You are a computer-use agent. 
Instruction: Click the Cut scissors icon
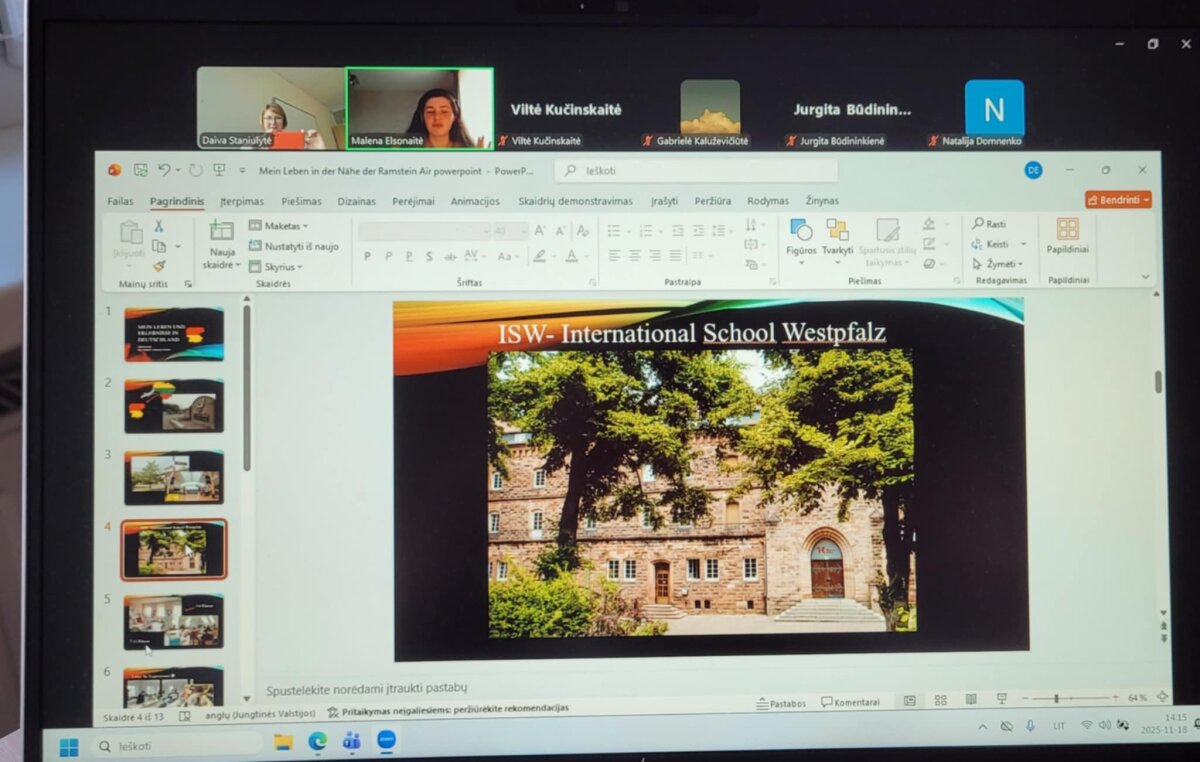point(158,226)
